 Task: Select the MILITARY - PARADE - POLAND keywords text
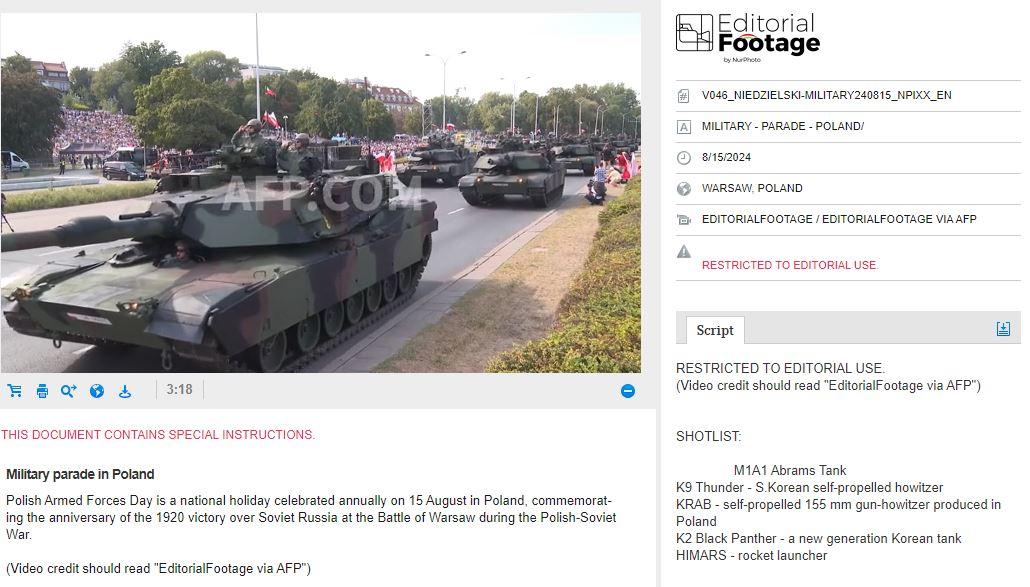[782, 126]
